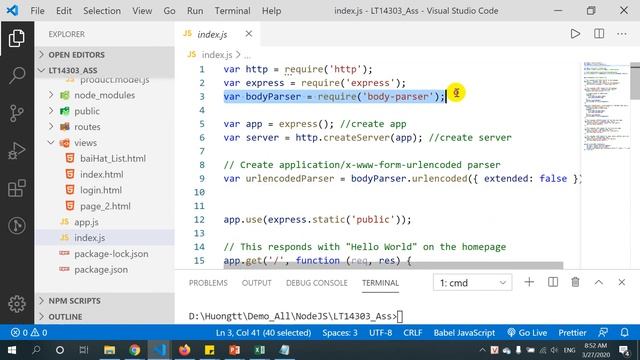This screenshot has width=640, height=360.
Task: Open the terminal selector dropdown 1: cmd
Action: 472,282
